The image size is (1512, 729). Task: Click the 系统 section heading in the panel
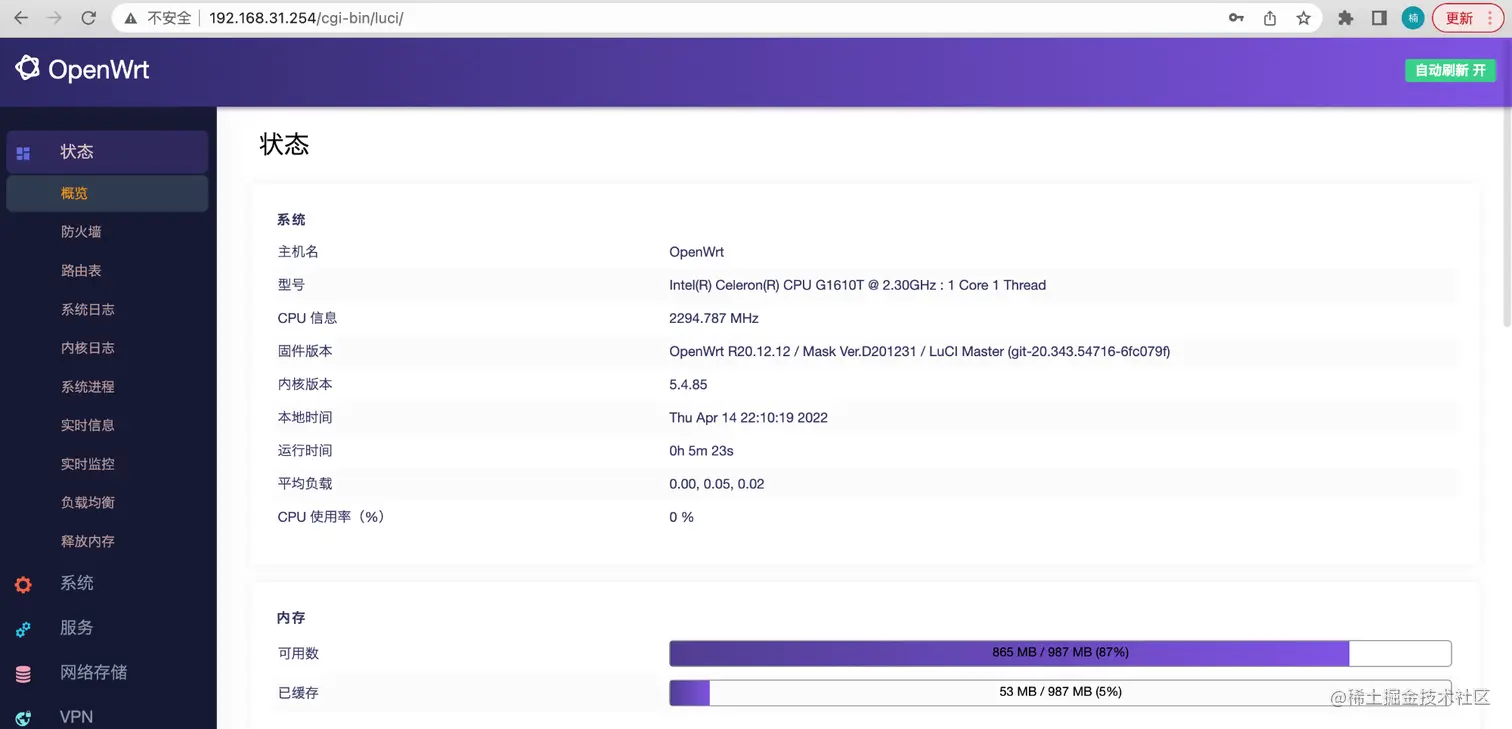(291, 219)
